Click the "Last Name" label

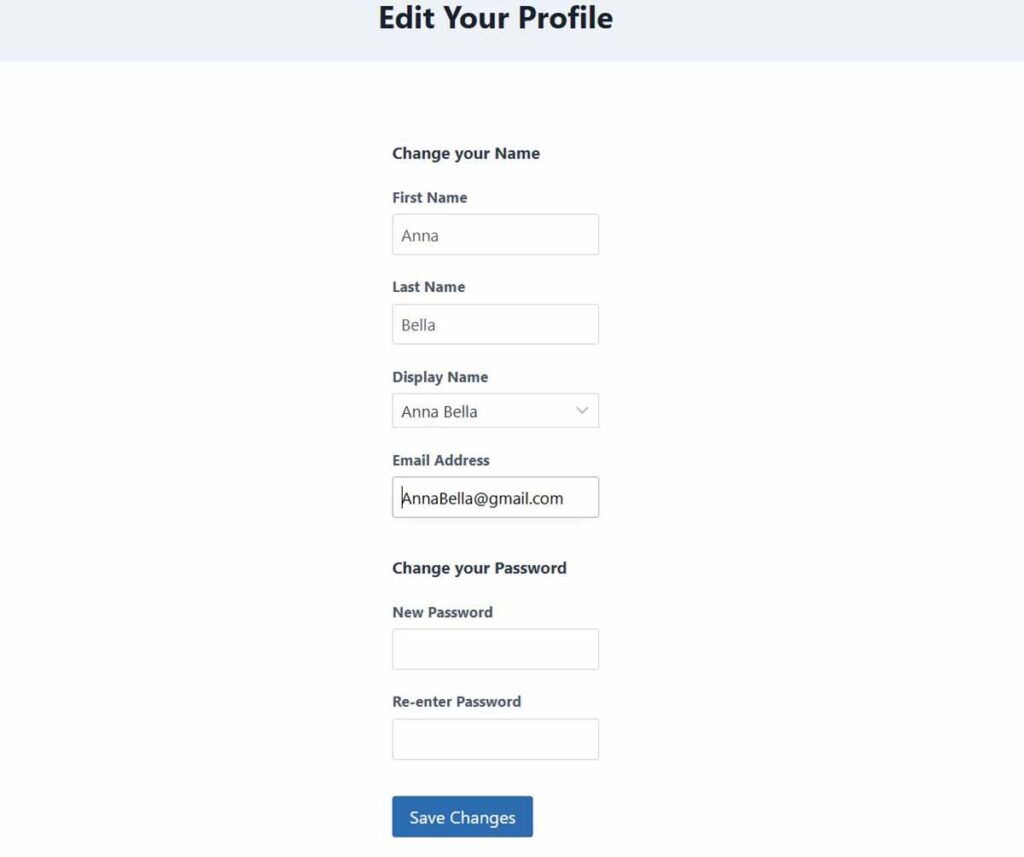coord(428,287)
